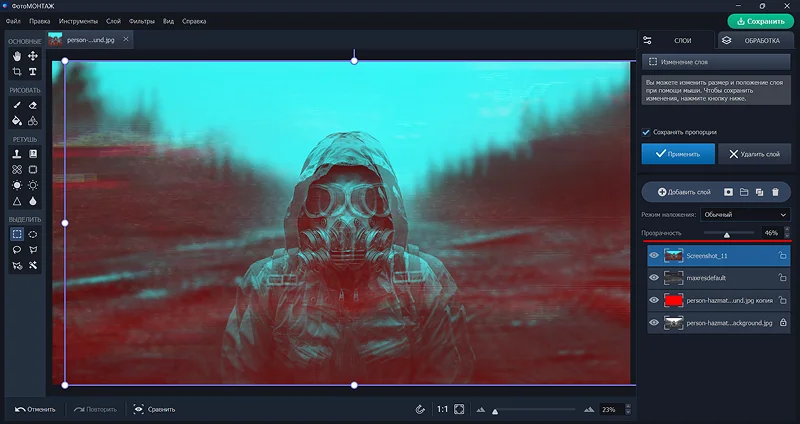Select the Burn darken tool
This screenshot has height=424, width=800.
(x=33, y=185)
